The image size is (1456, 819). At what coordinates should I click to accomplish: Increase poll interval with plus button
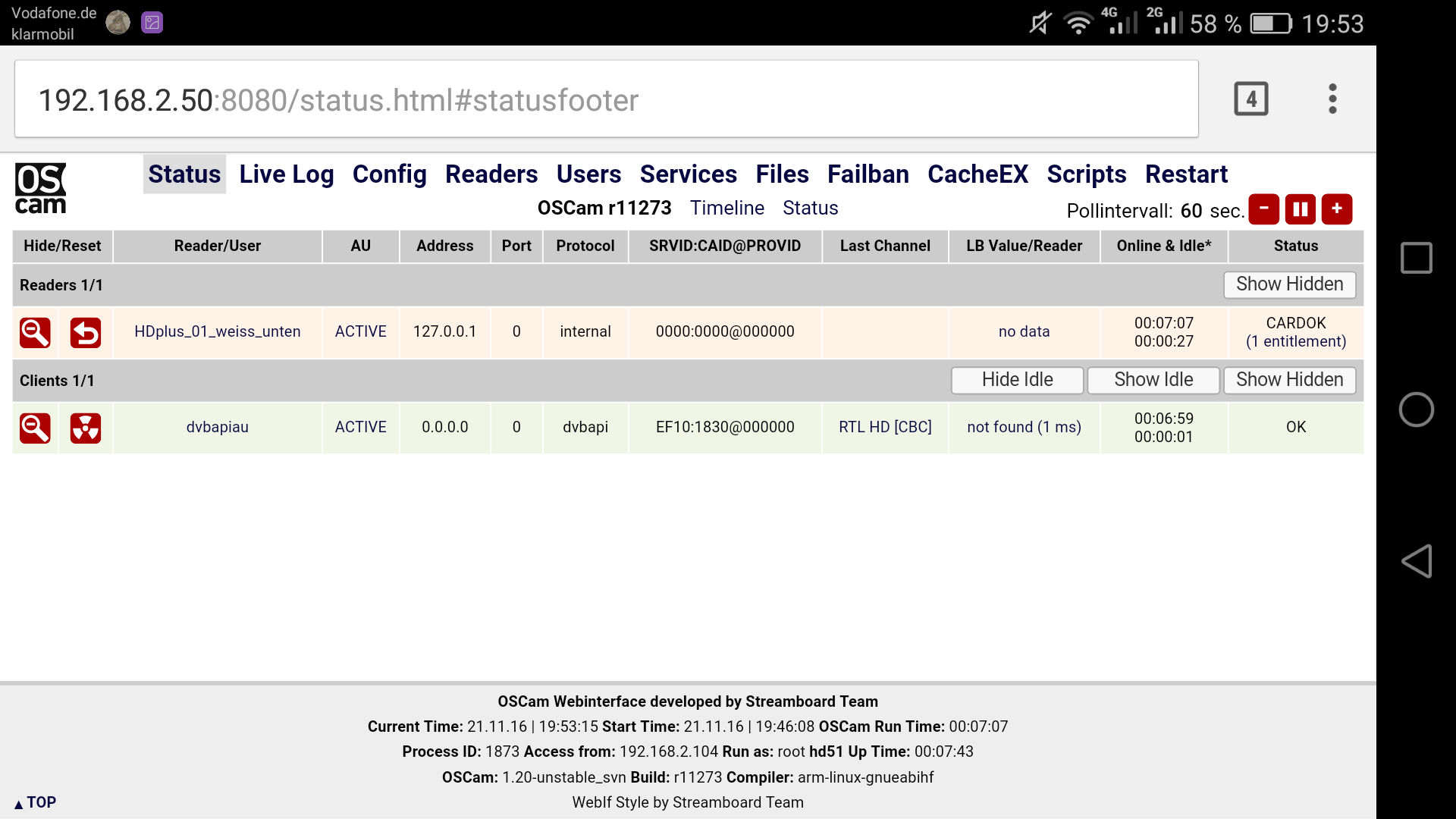click(1336, 209)
